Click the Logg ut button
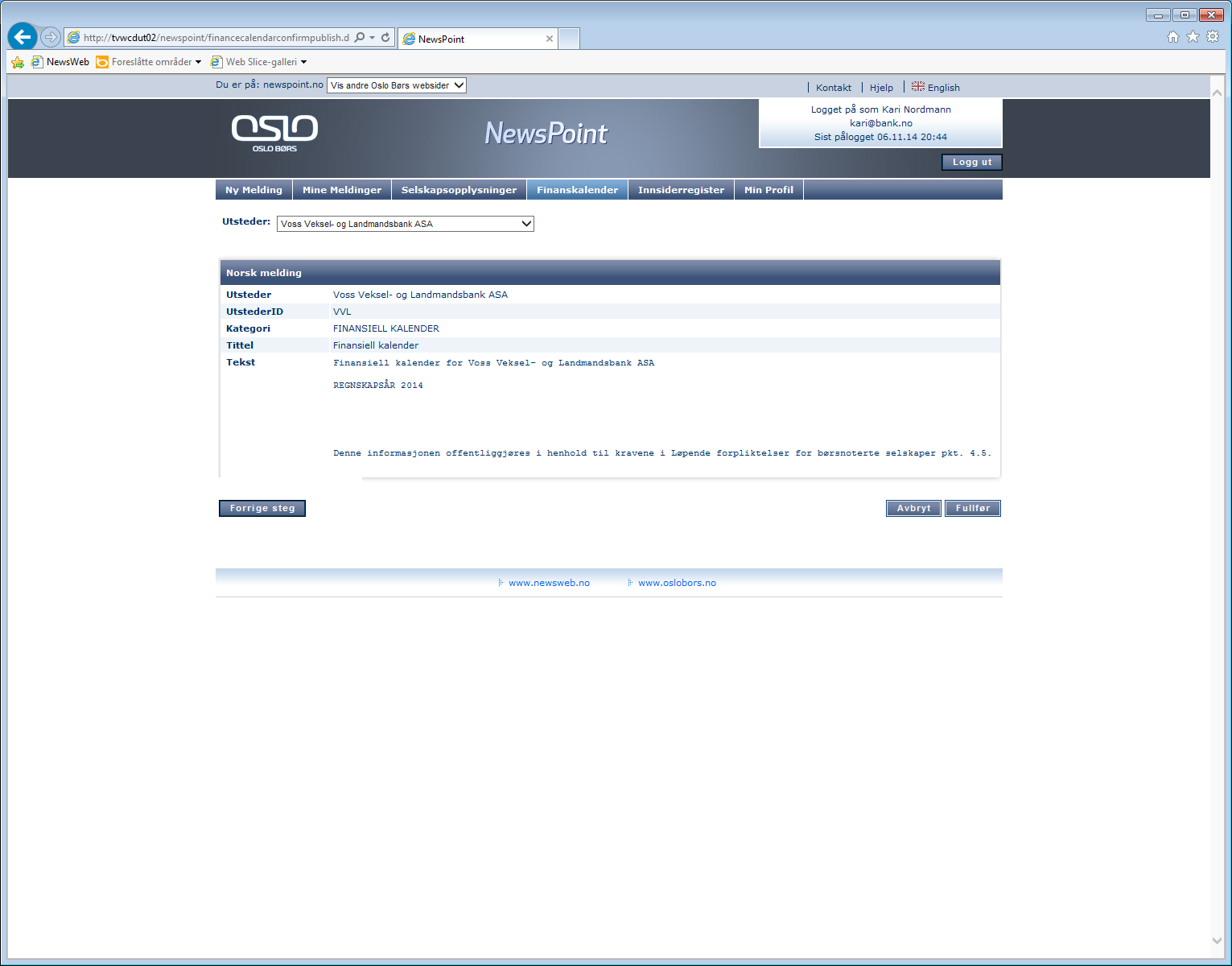 (972, 162)
